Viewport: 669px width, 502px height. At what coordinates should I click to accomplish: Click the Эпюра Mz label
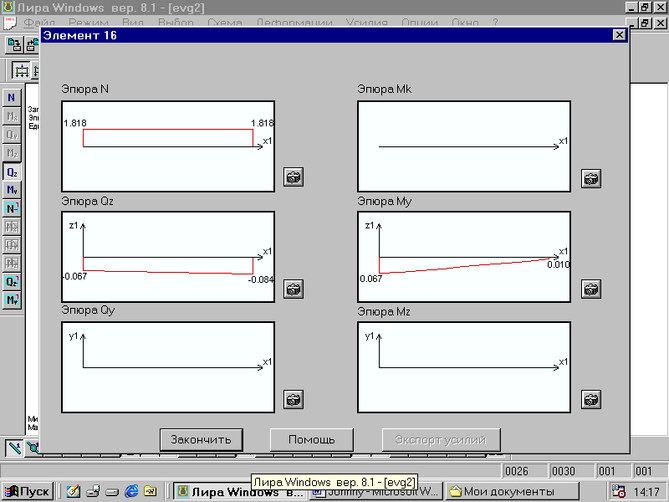[384, 312]
